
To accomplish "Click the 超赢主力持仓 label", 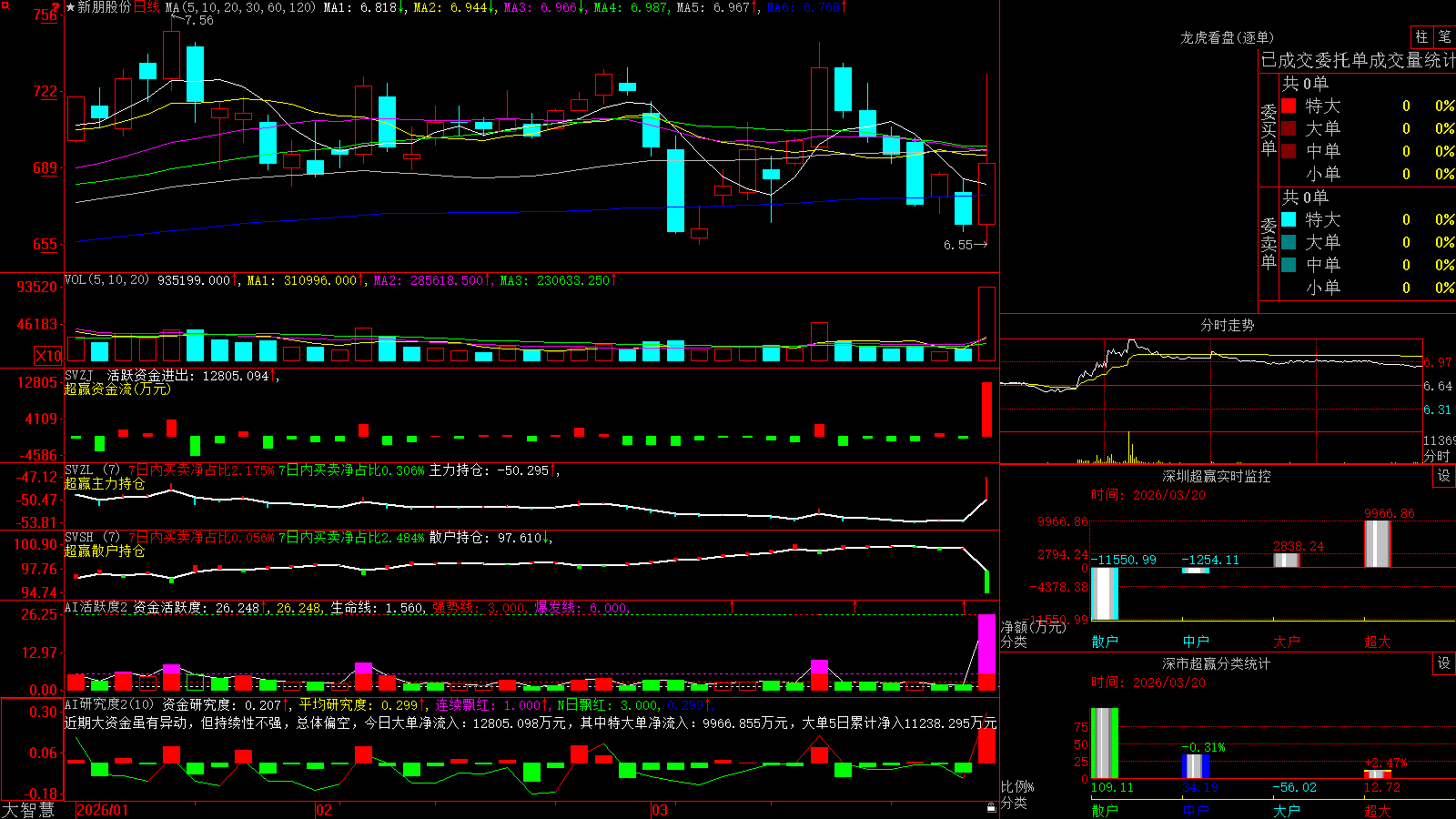I will pos(105,483).
